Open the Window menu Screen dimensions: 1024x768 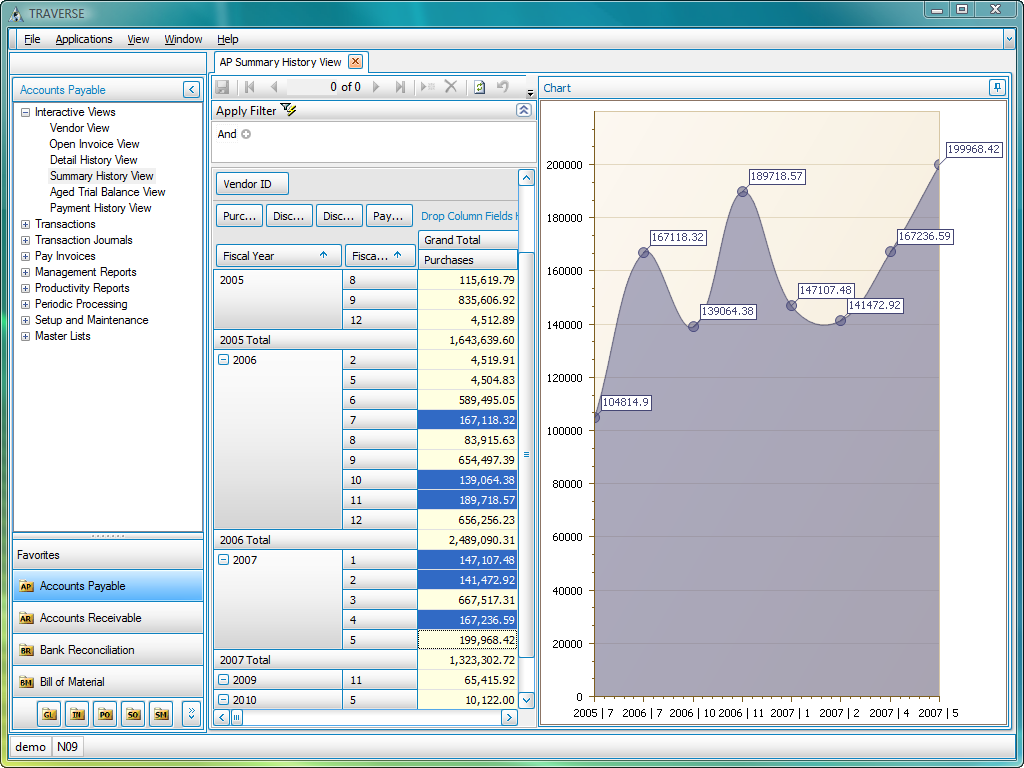pos(183,39)
